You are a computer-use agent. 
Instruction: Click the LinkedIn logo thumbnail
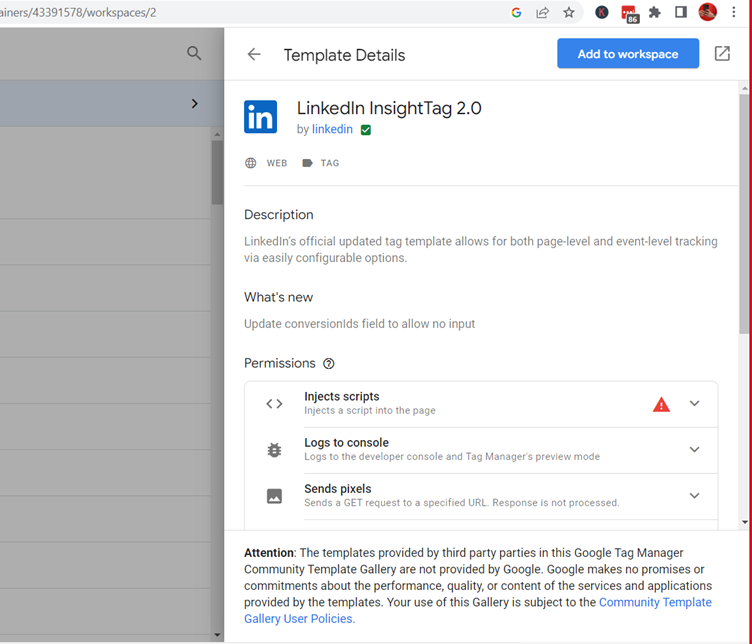tap(260, 117)
